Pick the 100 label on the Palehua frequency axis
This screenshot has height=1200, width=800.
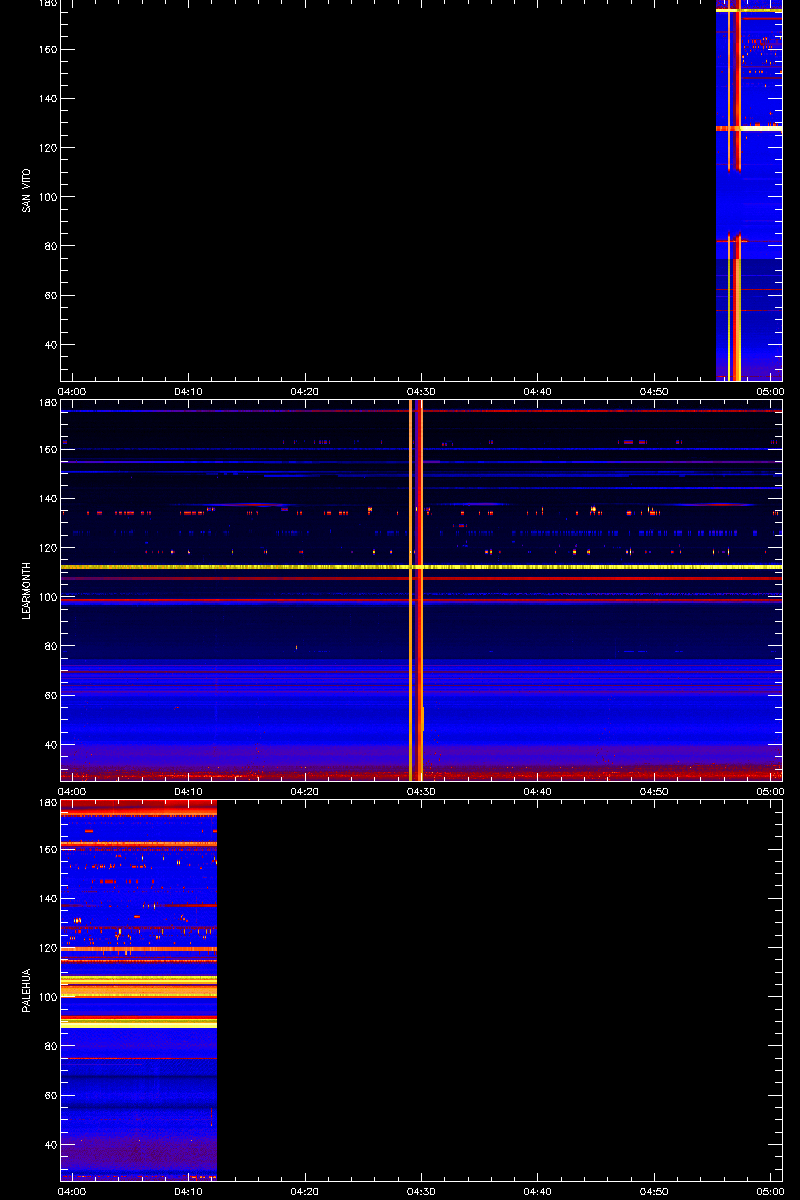pyautogui.click(x=47, y=997)
